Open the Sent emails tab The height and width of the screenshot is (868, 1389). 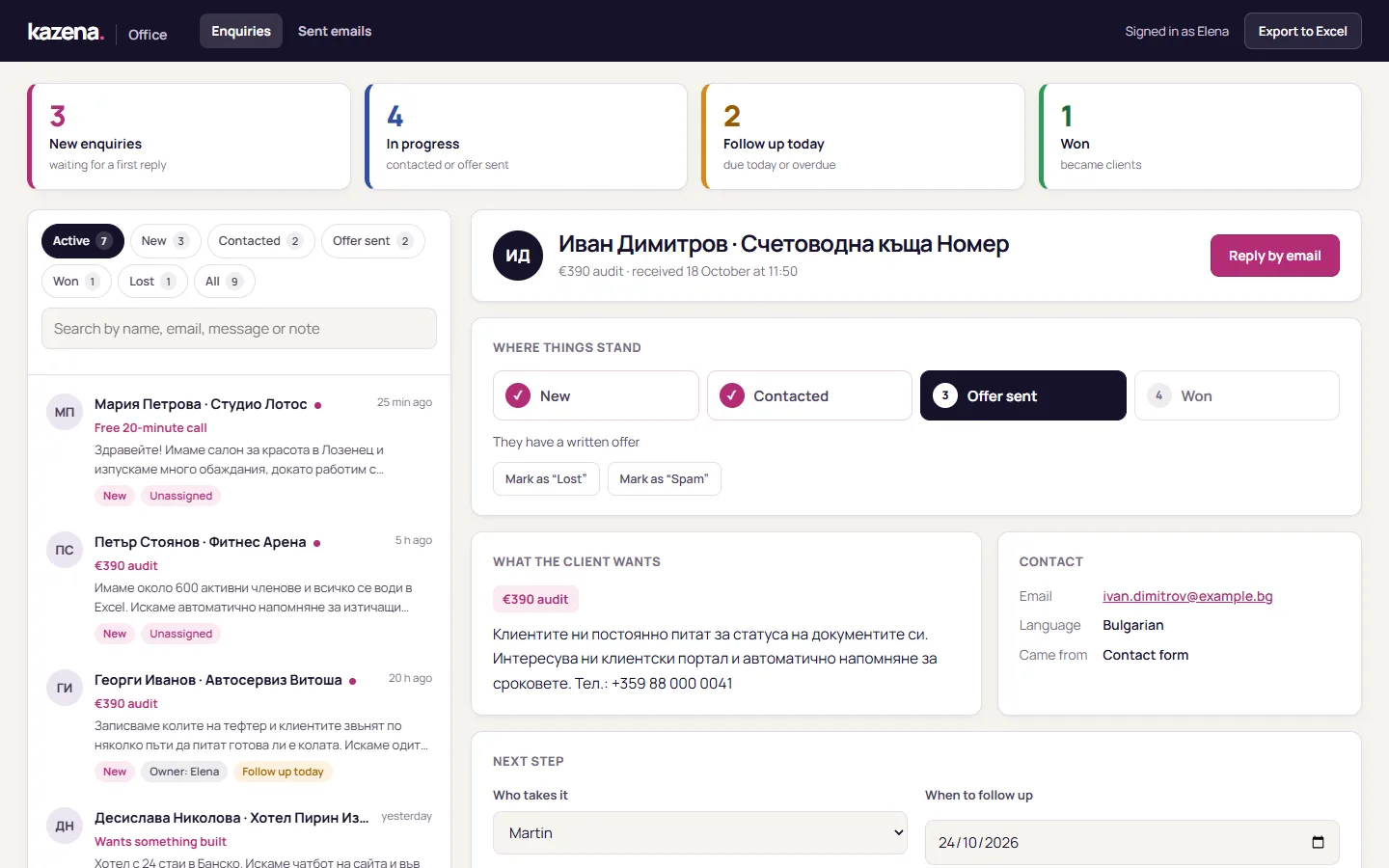pyautogui.click(x=335, y=31)
